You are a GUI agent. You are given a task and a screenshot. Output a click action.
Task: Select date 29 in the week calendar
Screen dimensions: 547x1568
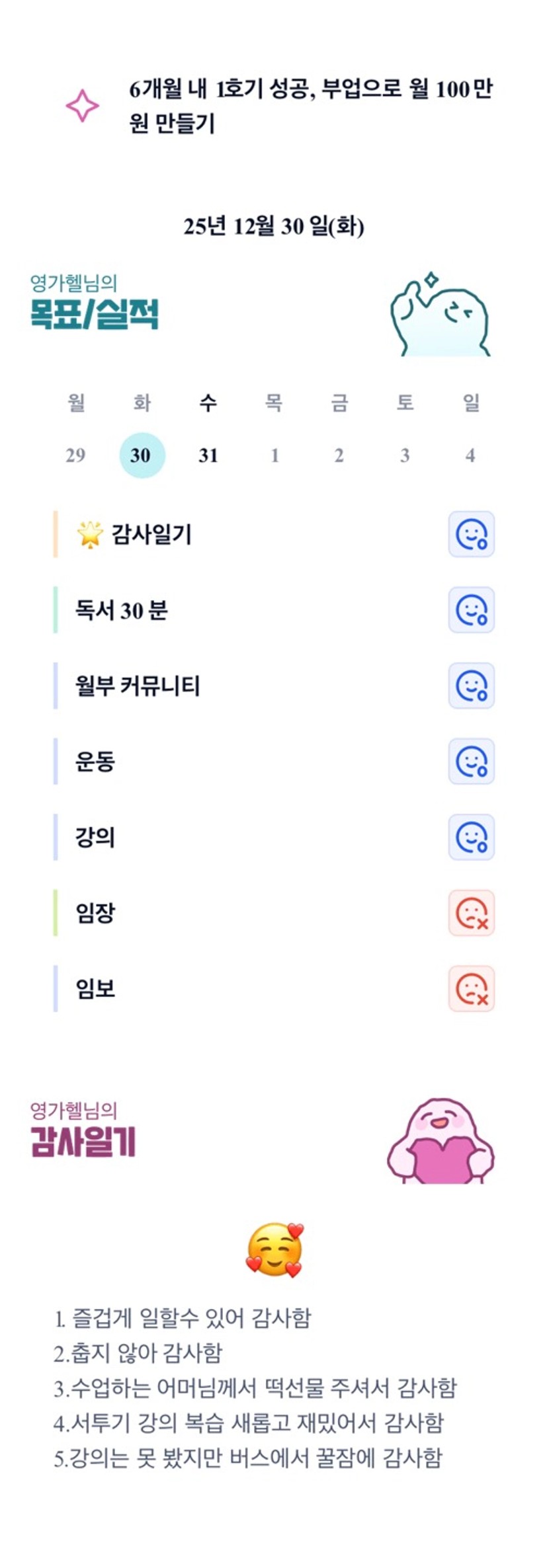click(75, 455)
